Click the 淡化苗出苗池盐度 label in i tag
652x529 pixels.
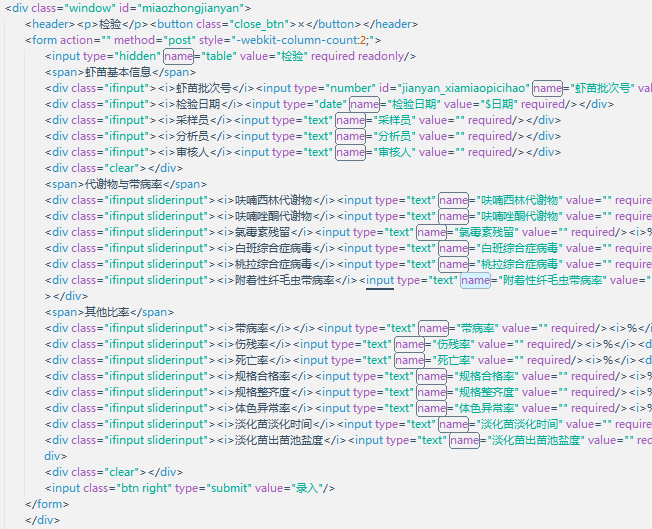coord(279,440)
